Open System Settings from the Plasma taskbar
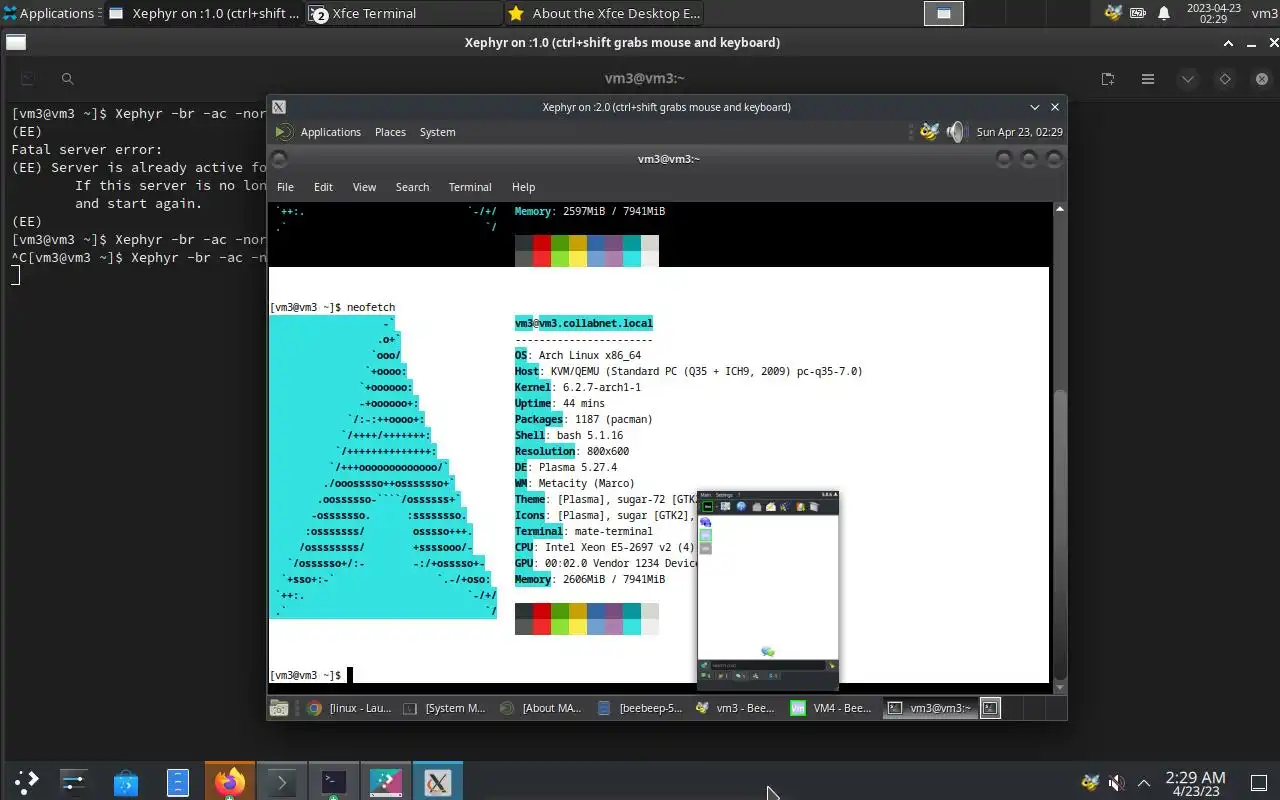The width and height of the screenshot is (1280, 800). 74,781
